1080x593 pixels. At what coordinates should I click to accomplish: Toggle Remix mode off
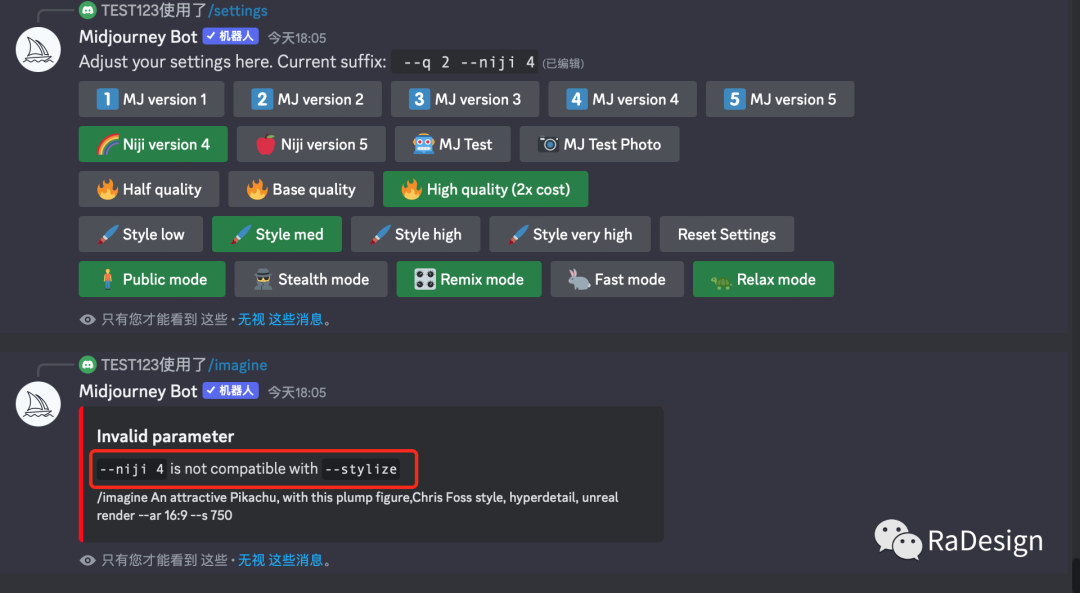[x=469, y=279]
